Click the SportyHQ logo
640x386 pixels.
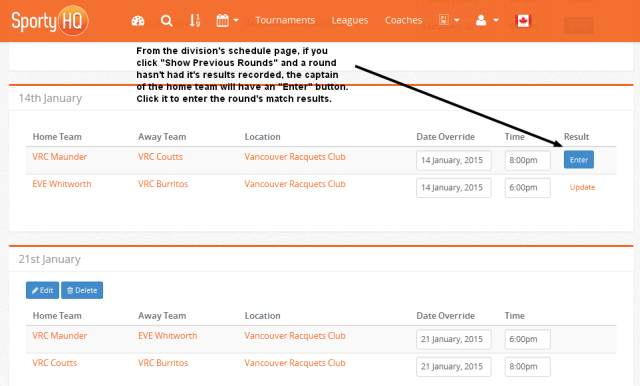[x=49, y=20]
